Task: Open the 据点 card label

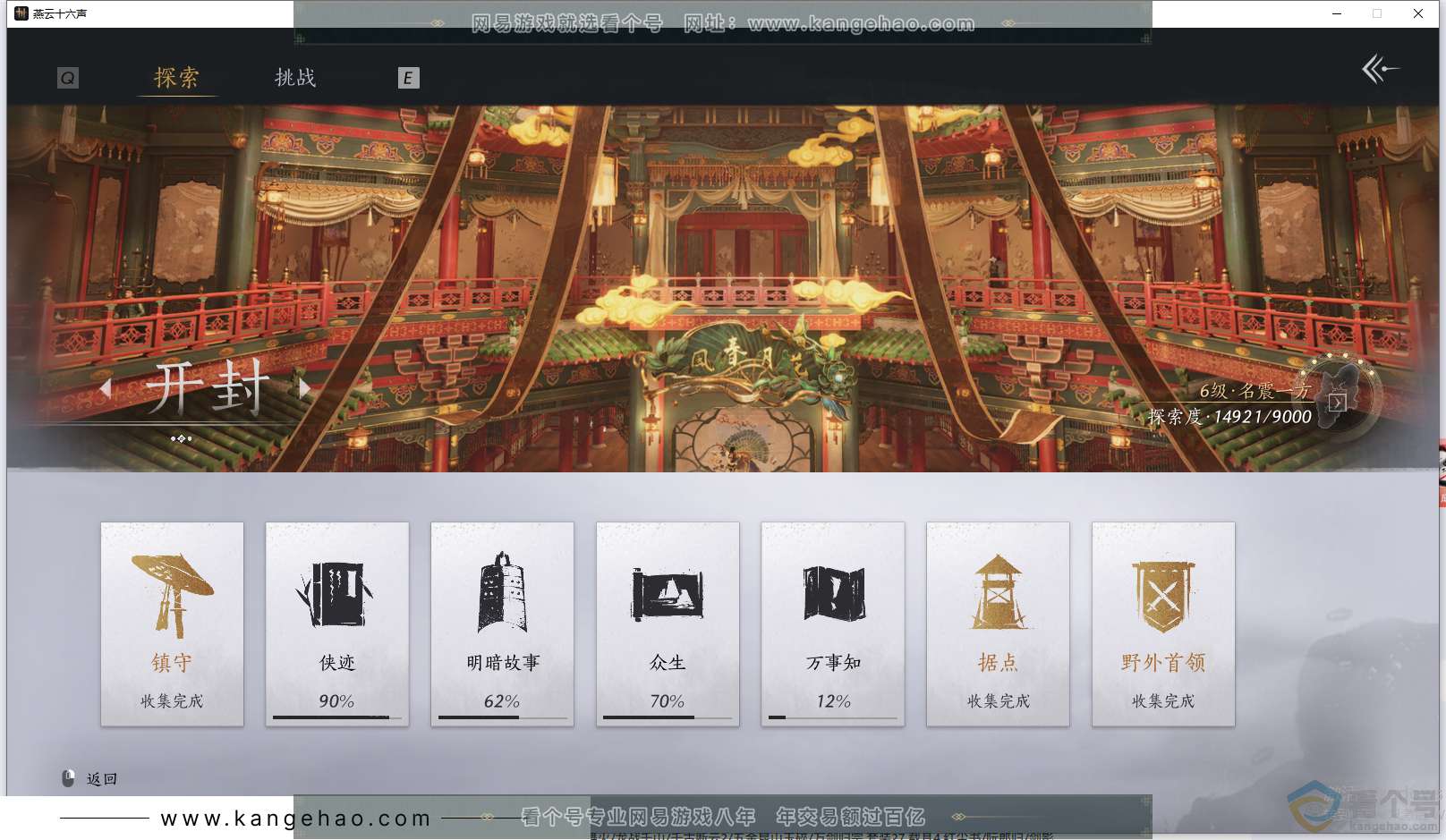Action: point(998,663)
